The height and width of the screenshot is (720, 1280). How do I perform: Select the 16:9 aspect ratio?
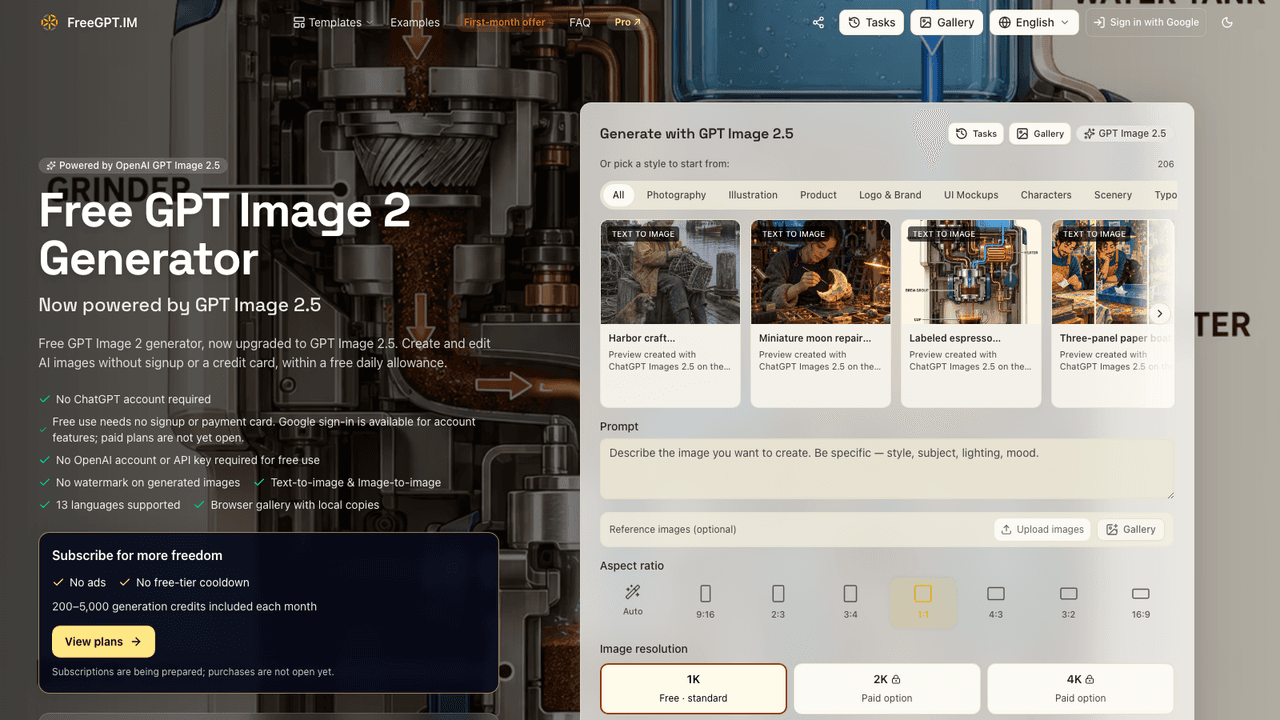(x=1141, y=602)
